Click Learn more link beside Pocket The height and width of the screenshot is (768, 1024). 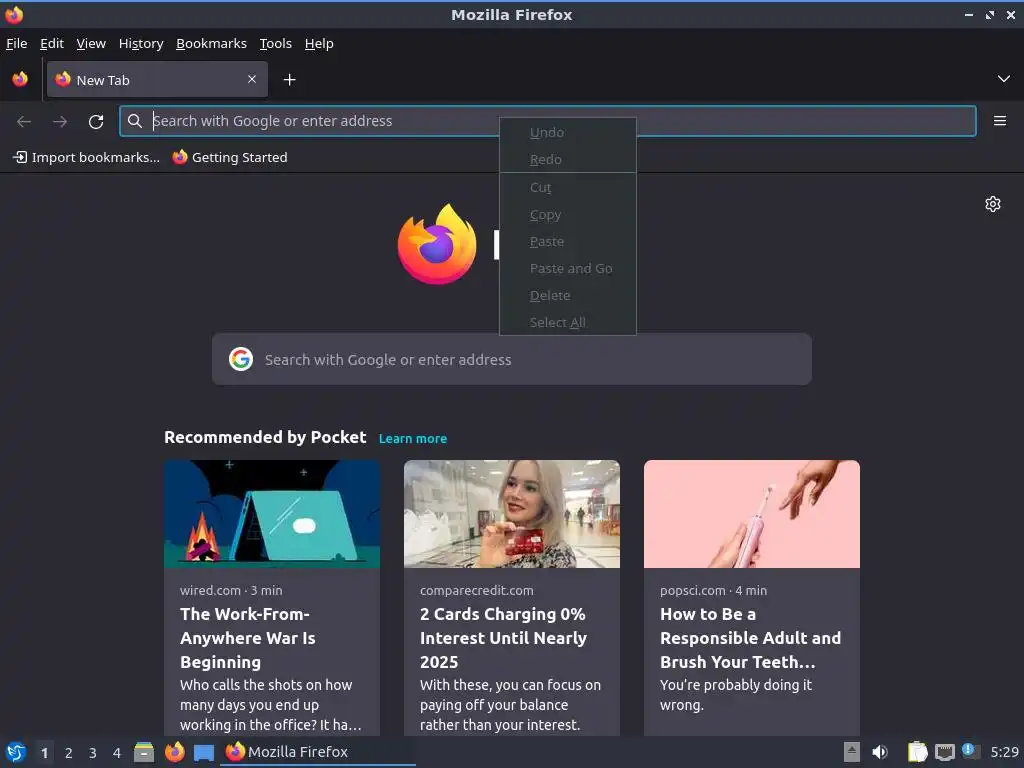click(413, 439)
